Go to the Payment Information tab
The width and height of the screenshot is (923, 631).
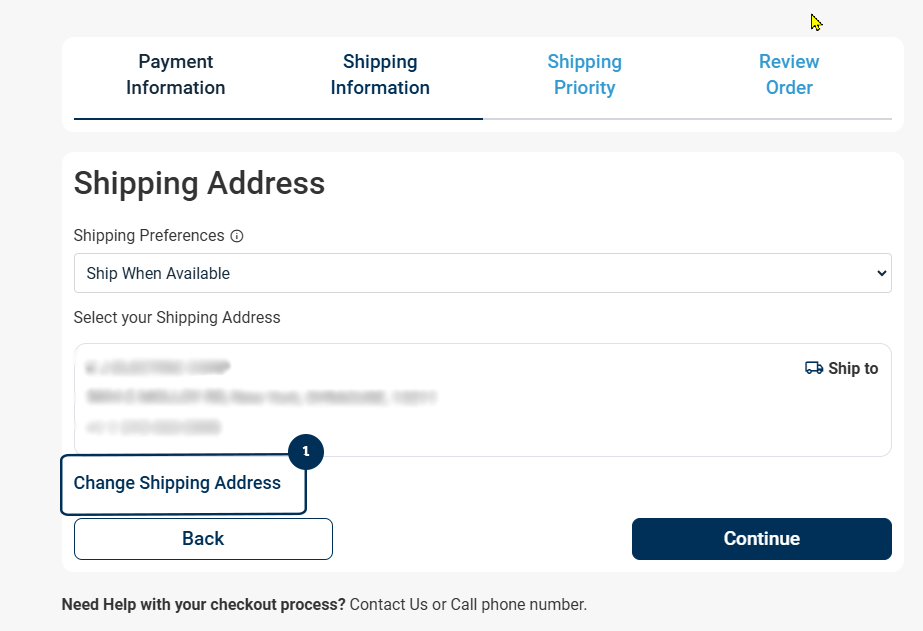[x=176, y=75]
